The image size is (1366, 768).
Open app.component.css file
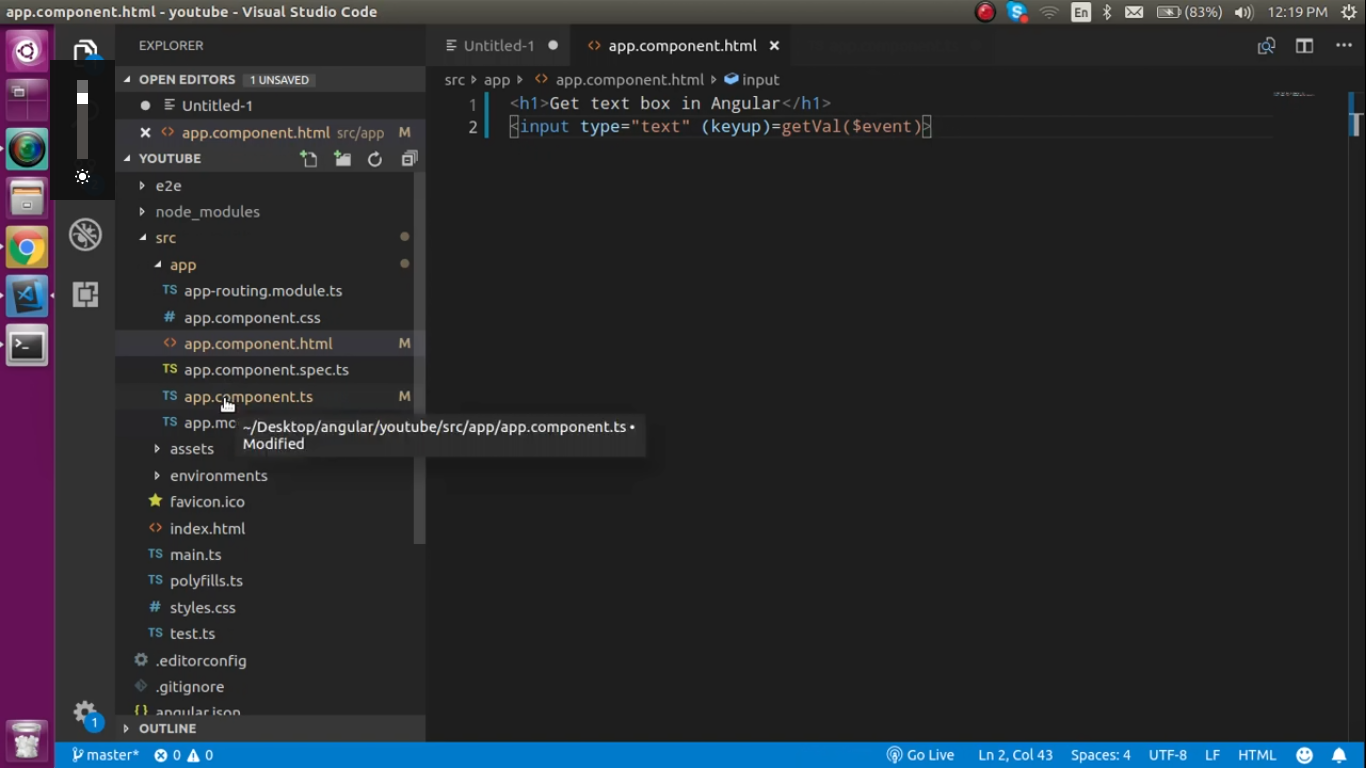click(252, 318)
